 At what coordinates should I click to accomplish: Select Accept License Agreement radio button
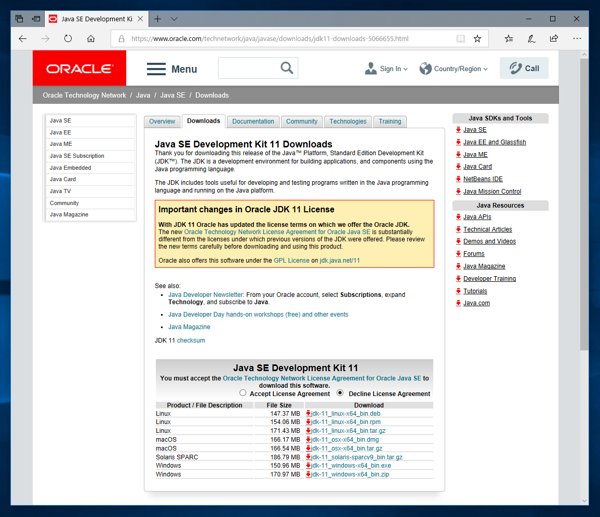[243, 393]
